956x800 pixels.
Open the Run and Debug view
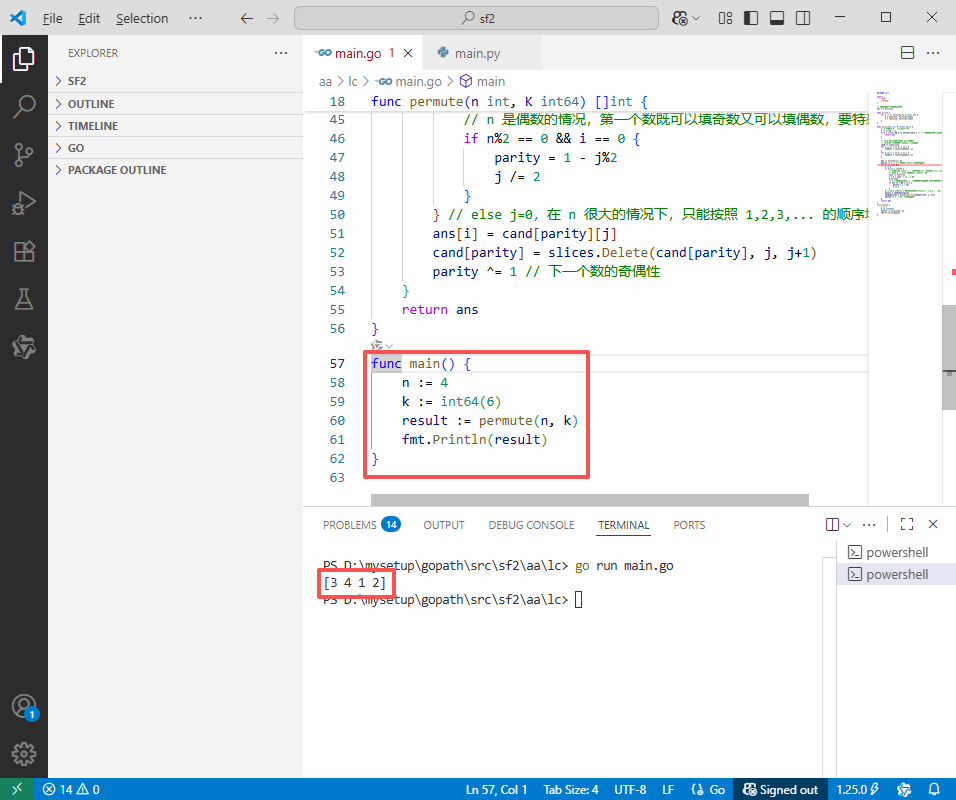point(24,203)
